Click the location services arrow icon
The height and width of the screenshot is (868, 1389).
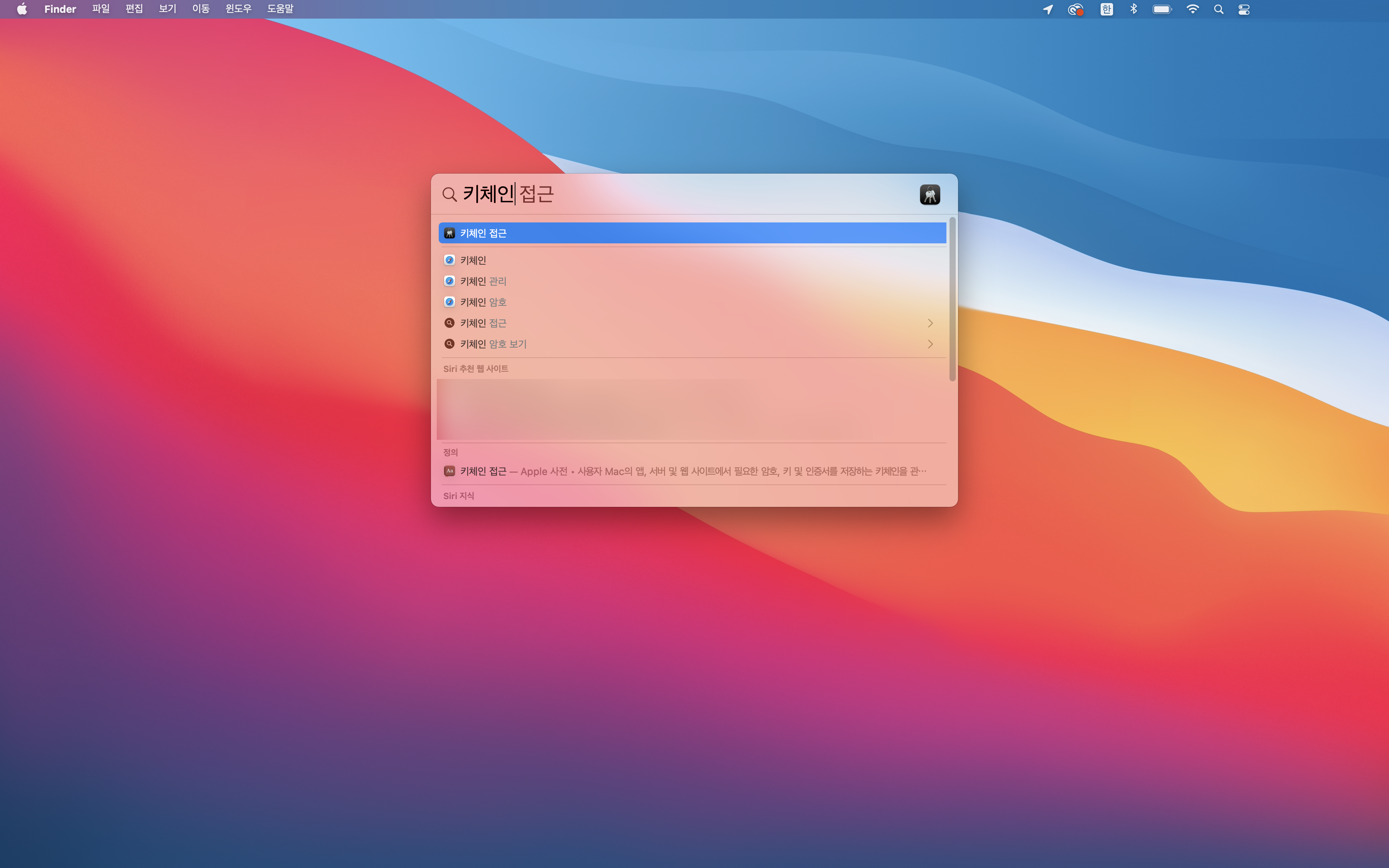click(1048, 9)
